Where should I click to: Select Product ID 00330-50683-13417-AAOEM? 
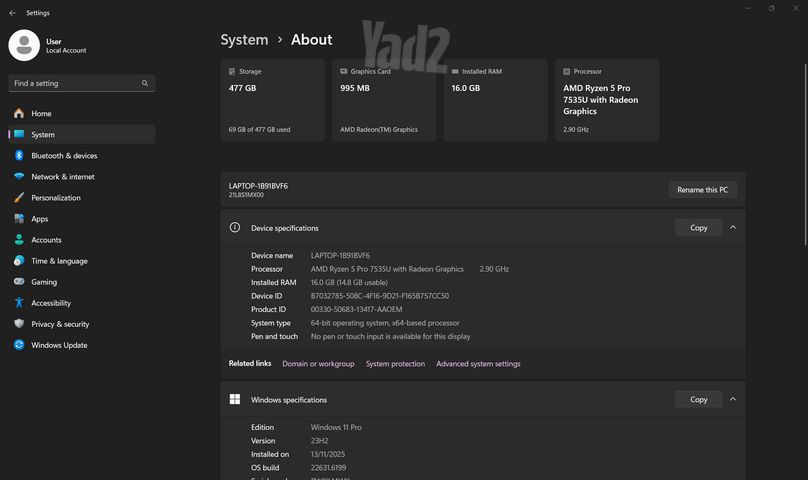click(x=357, y=309)
